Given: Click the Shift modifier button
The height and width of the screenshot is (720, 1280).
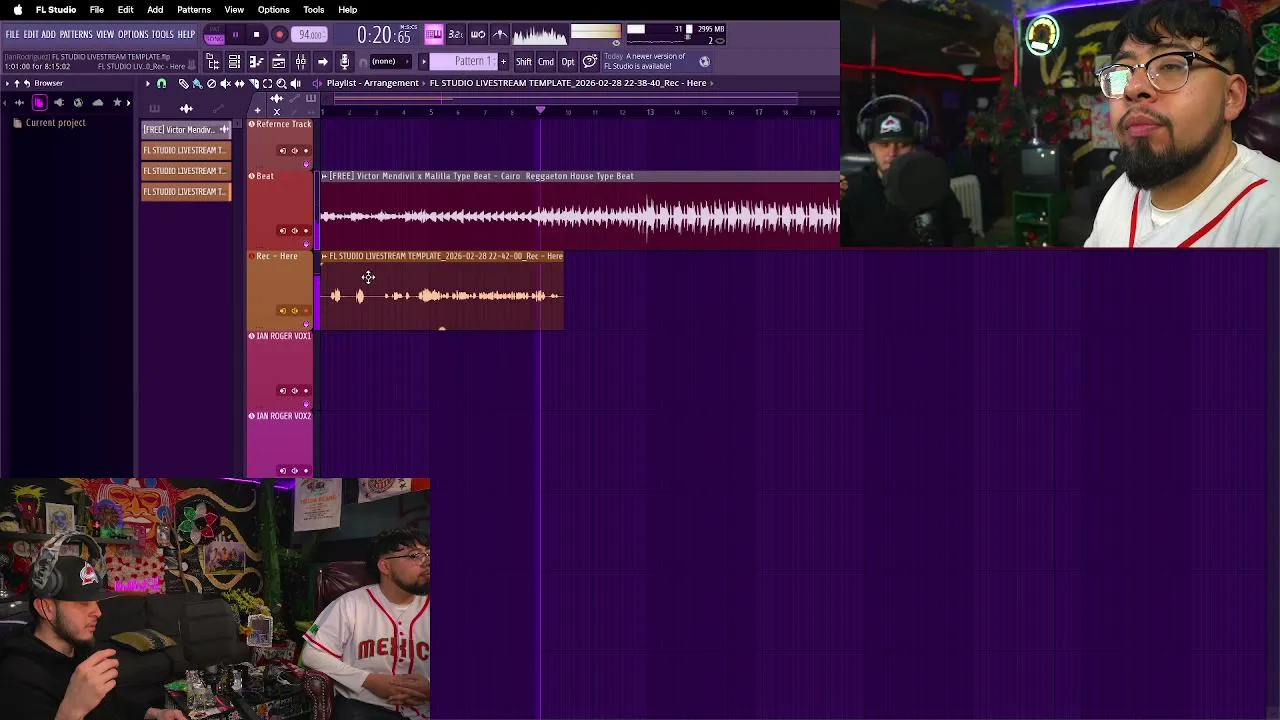Looking at the screenshot, I should point(523,62).
